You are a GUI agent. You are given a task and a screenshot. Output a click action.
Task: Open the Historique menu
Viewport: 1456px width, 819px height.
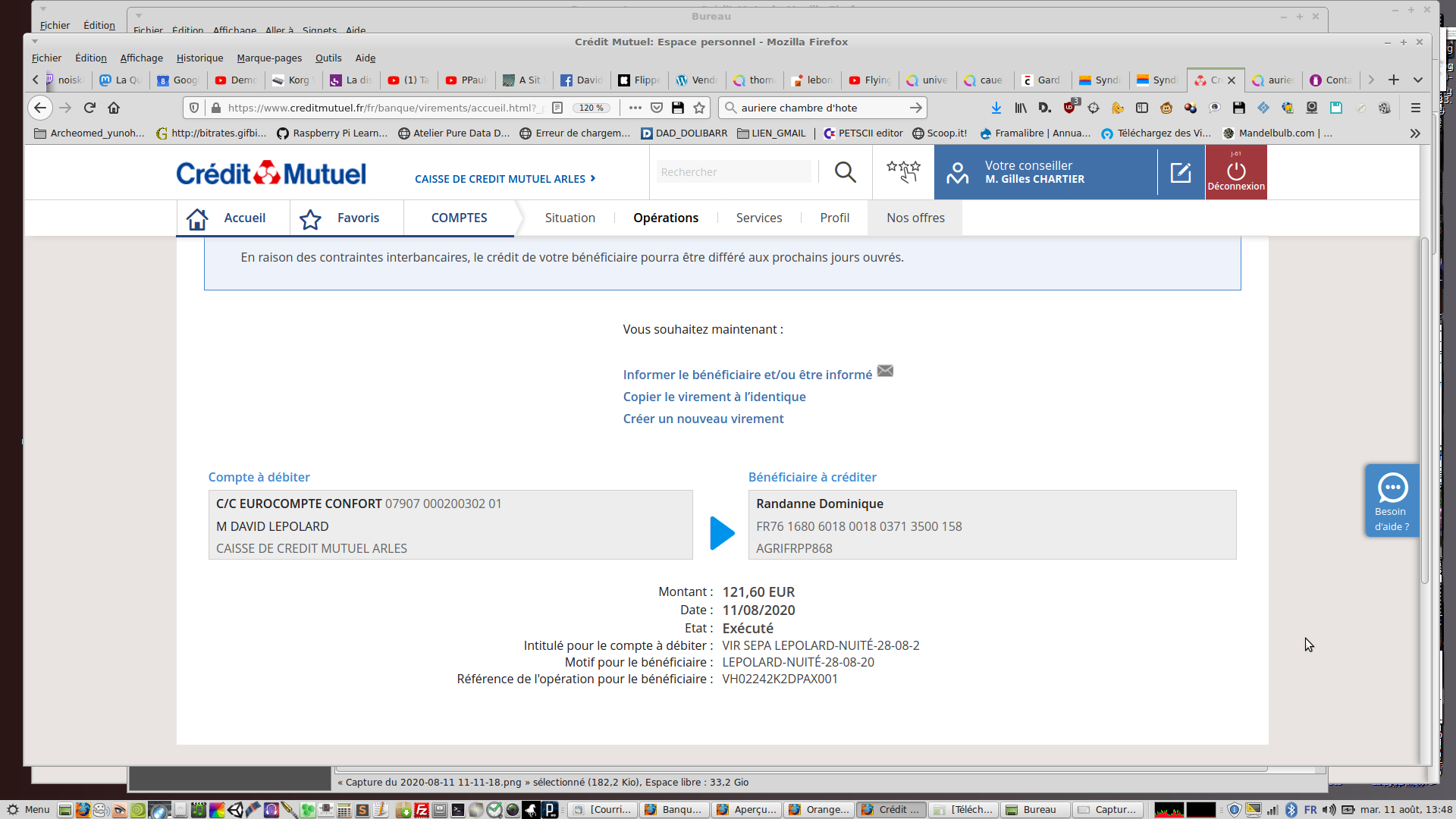coord(199,58)
